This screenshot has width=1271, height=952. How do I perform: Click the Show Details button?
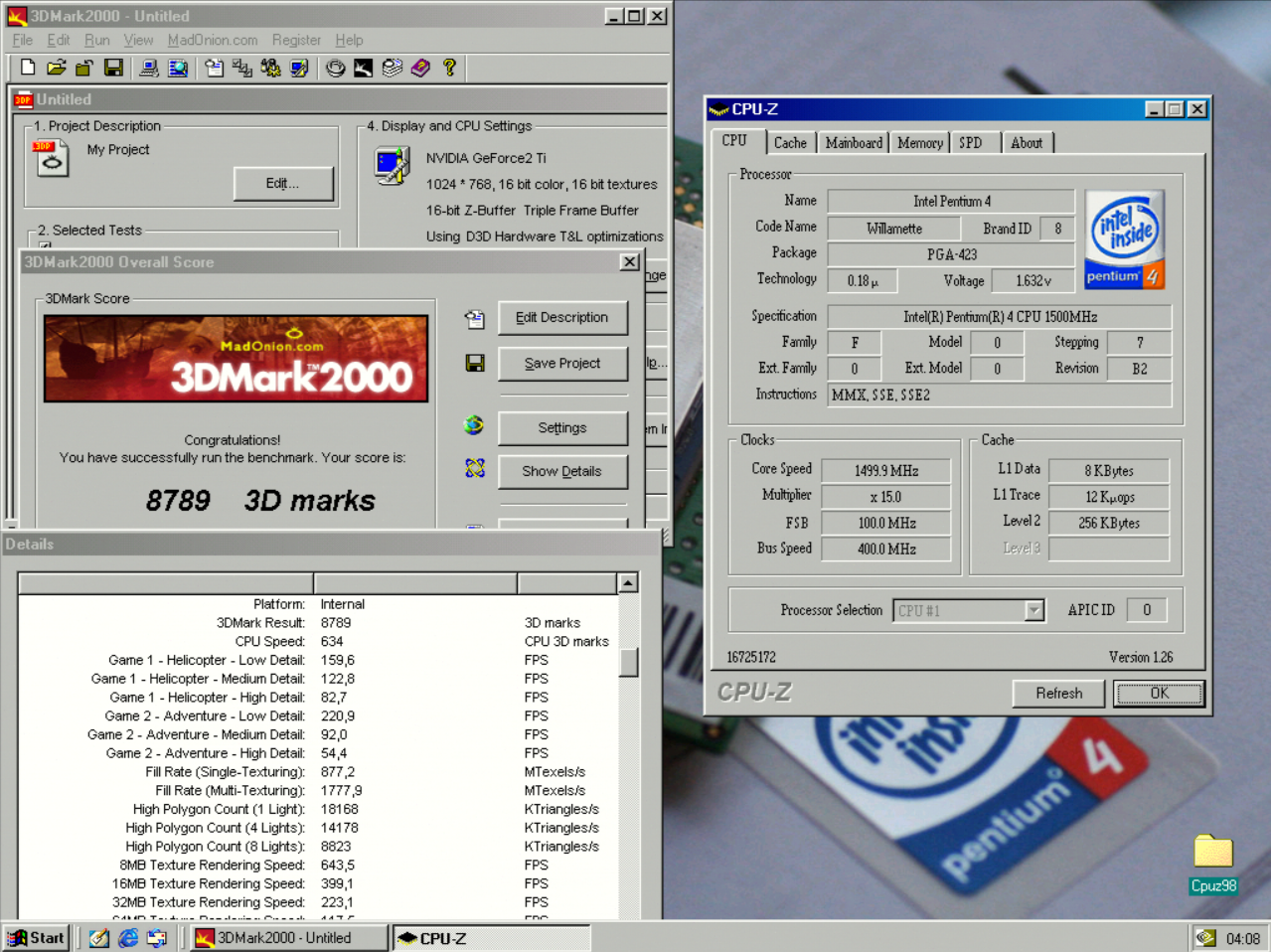point(562,472)
